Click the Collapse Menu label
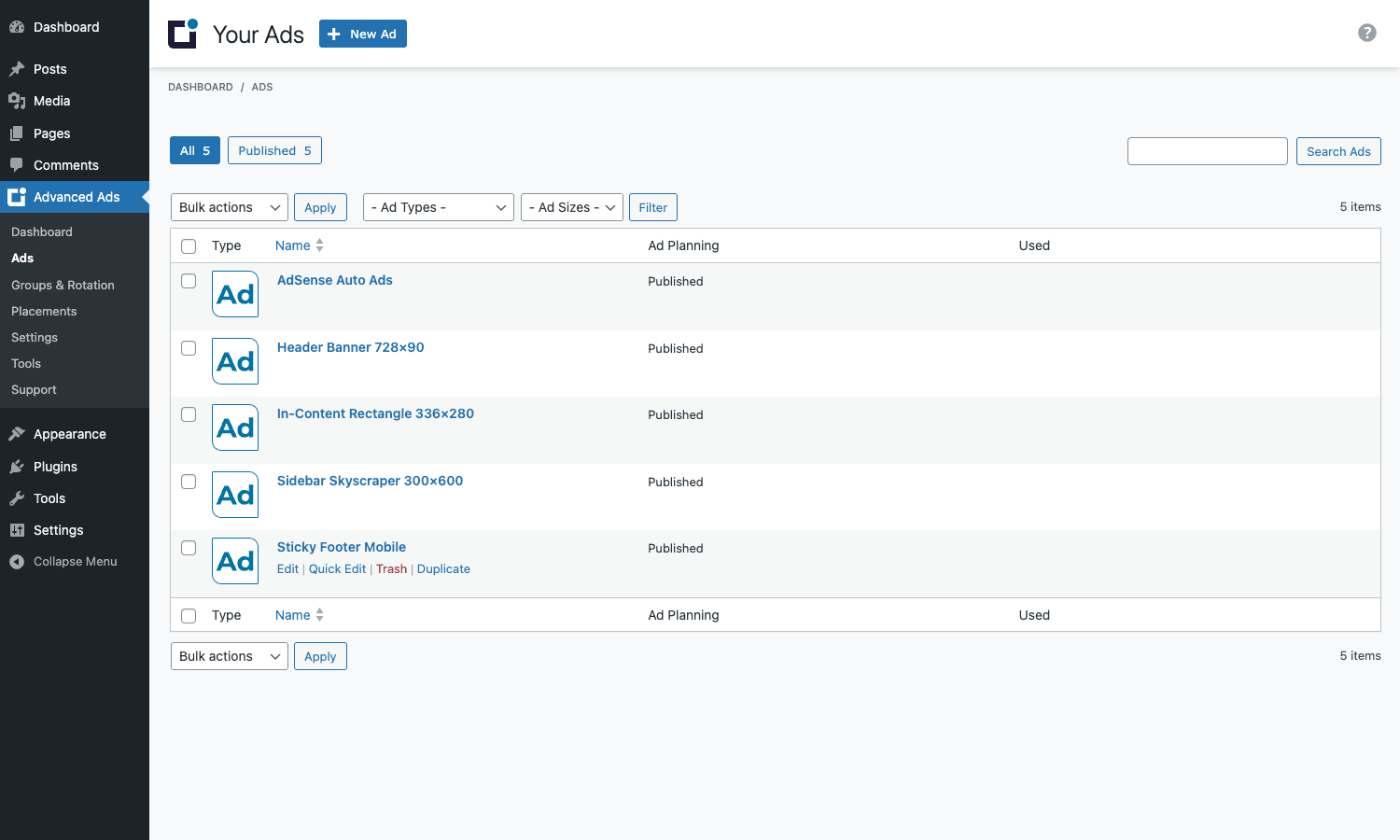The width and height of the screenshot is (1400, 840). (x=76, y=562)
